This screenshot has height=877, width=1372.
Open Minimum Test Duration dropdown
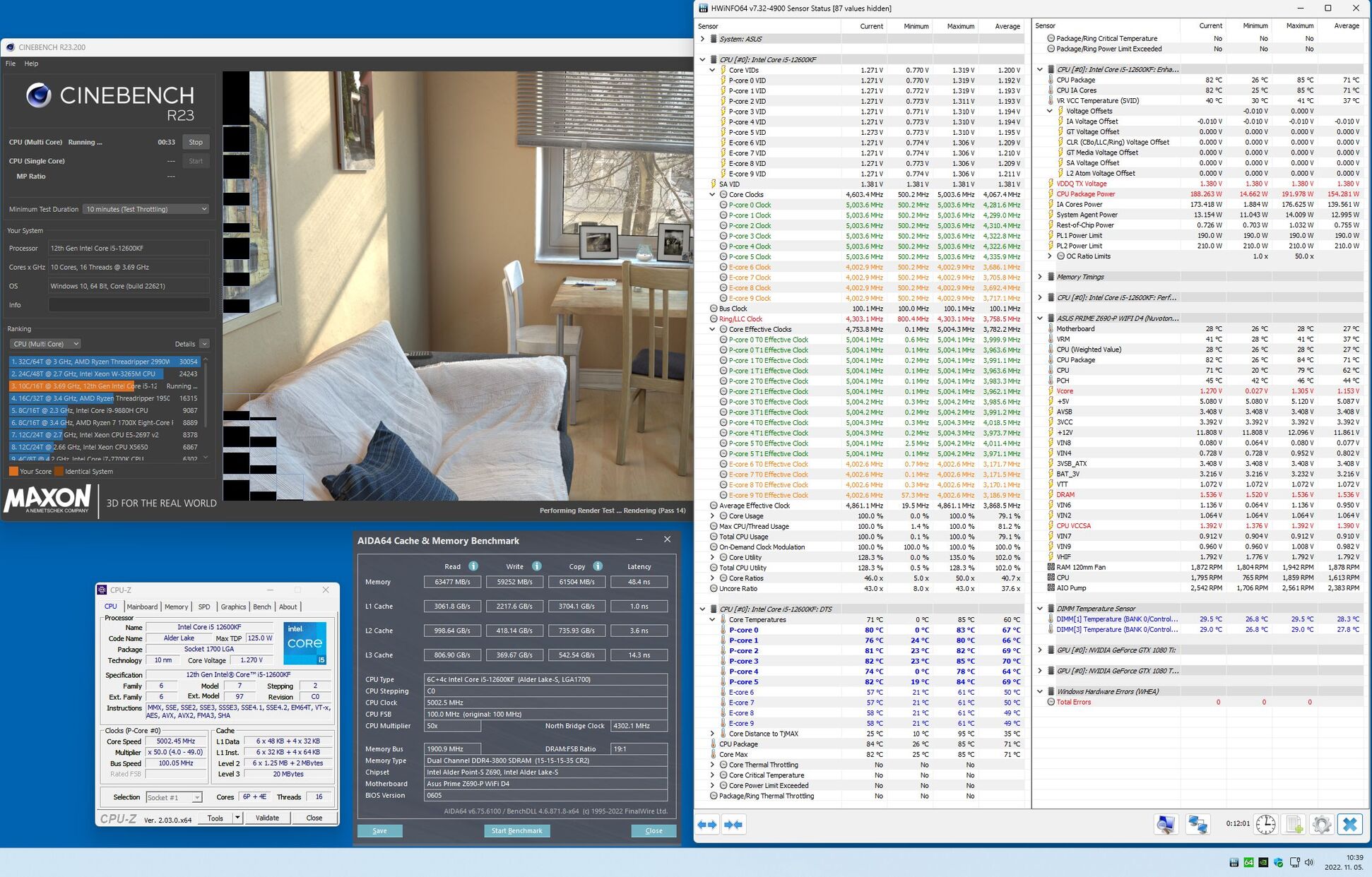point(146,209)
